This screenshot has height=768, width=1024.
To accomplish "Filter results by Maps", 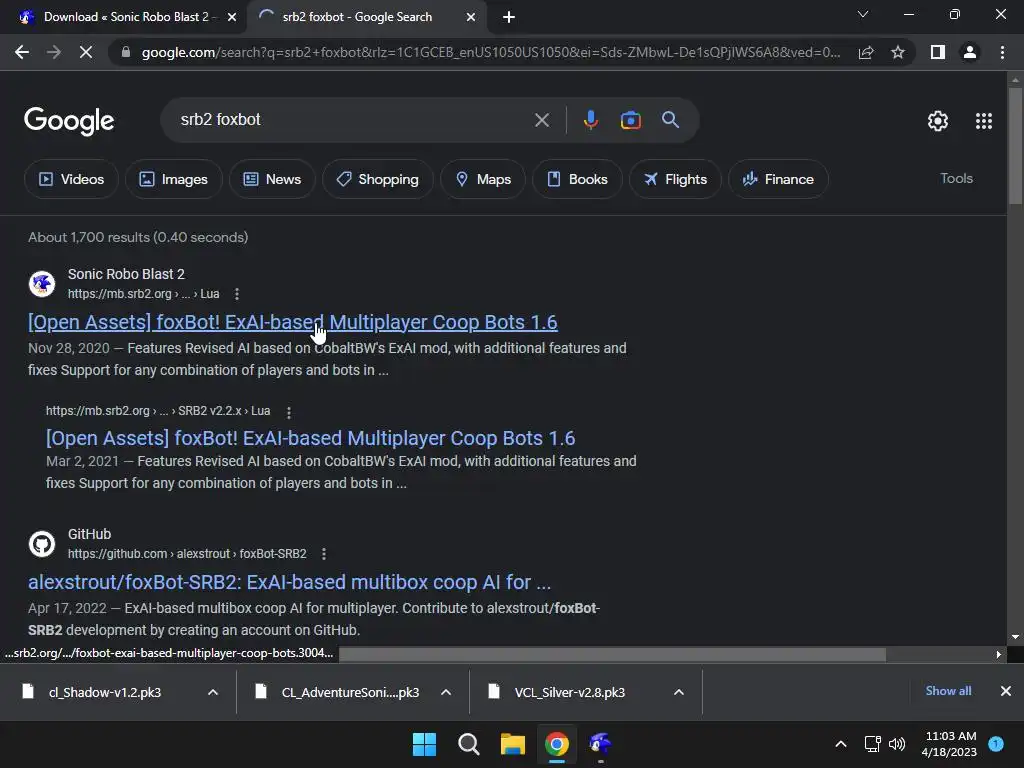I will [x=483, y=179].
